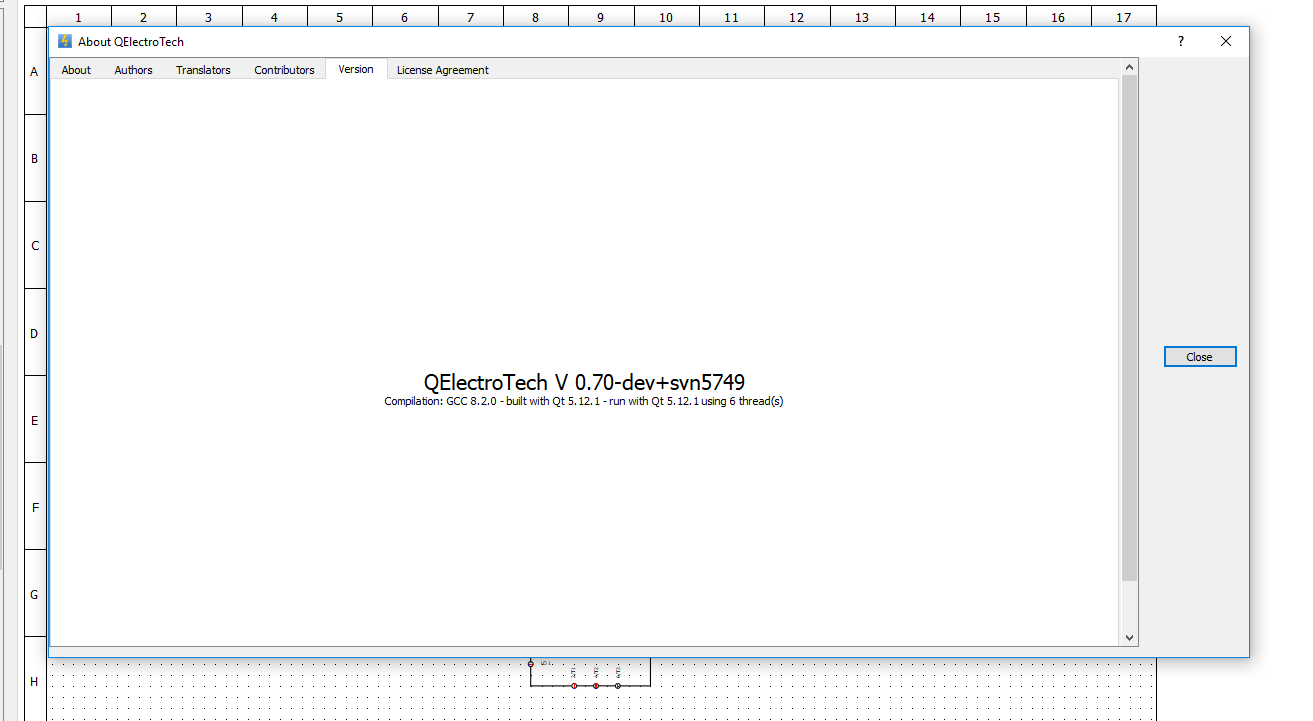View the Contributors tab
Screen dimensions: 1313x721
284,70
